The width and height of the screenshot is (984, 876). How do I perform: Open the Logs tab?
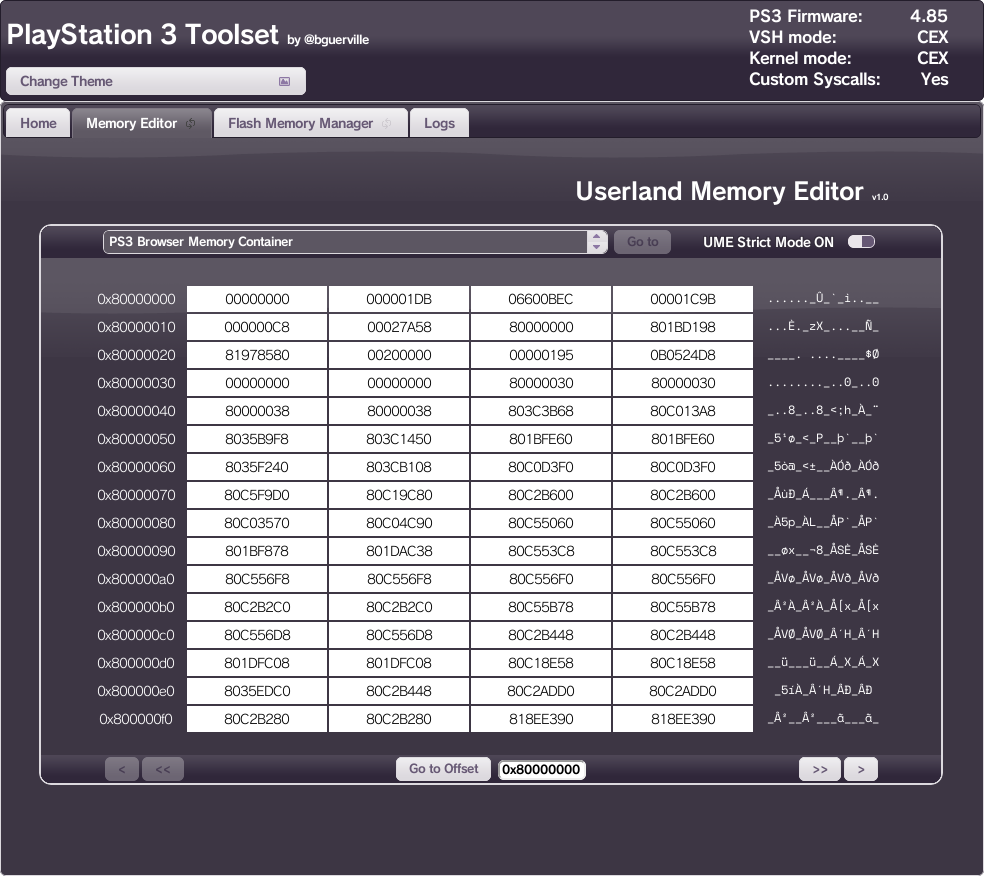pyautogui.click(x=439, y=123)
